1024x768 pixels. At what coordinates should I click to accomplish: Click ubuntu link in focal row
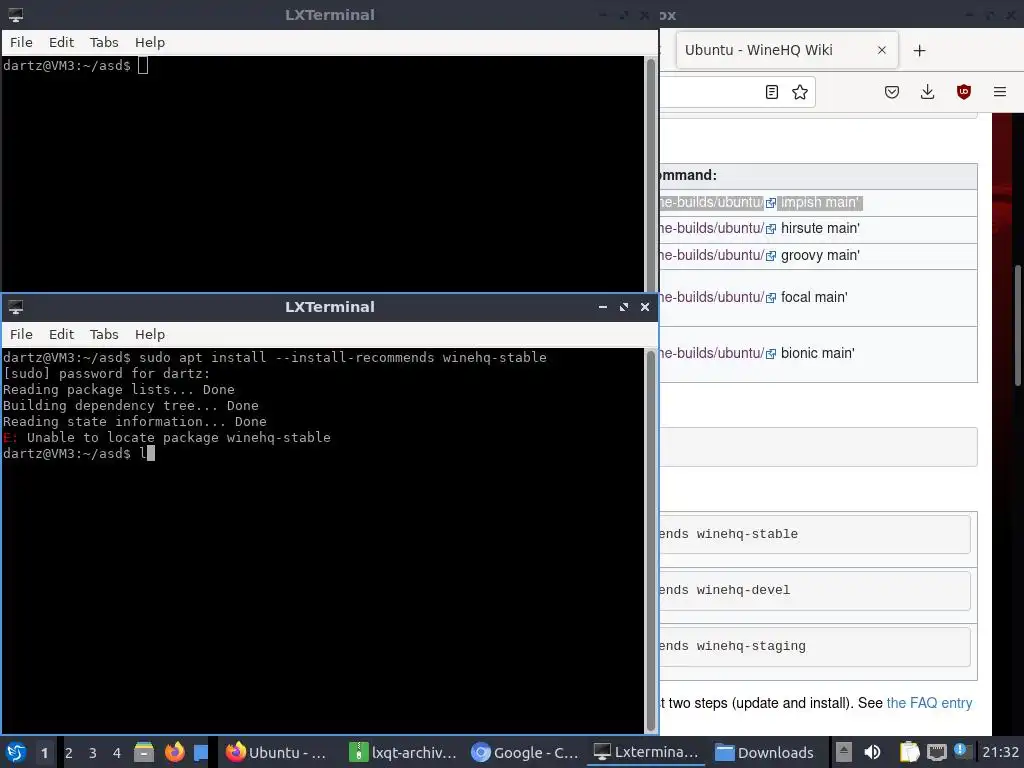[712, 297]
